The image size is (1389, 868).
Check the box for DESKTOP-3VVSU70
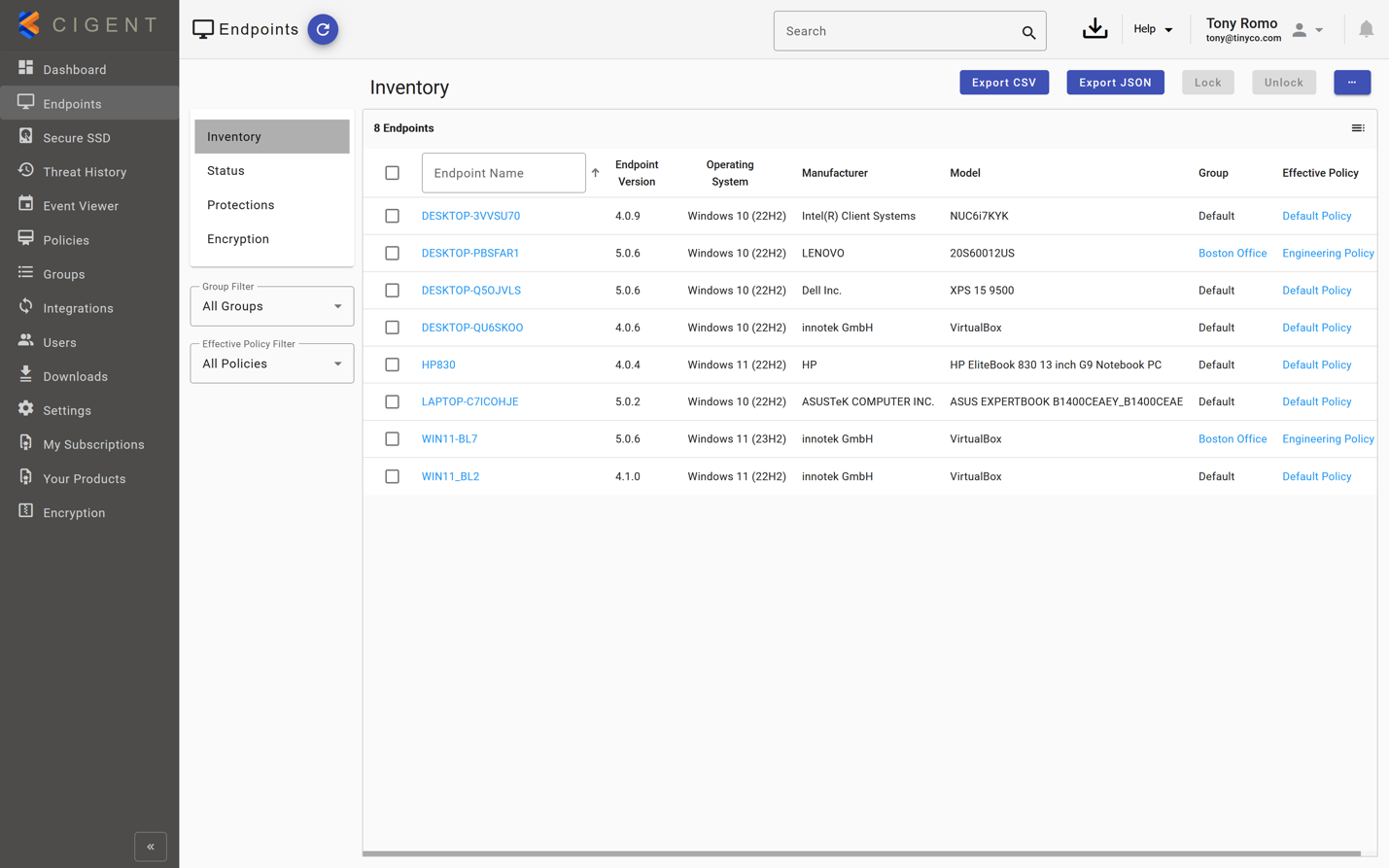click(x=392, y=216)
